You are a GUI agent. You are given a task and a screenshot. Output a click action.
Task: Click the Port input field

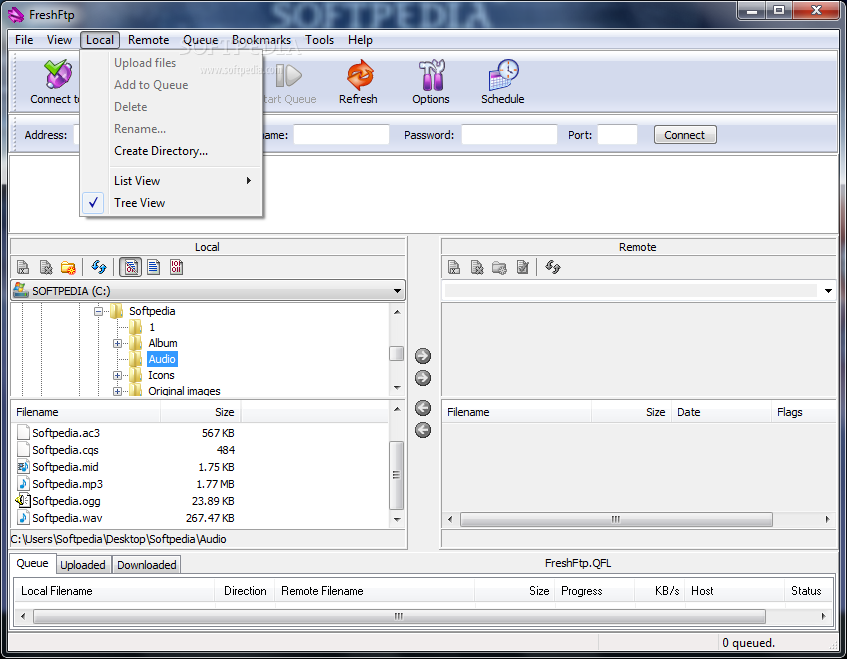pyautogui.click(x=617, y=135)
